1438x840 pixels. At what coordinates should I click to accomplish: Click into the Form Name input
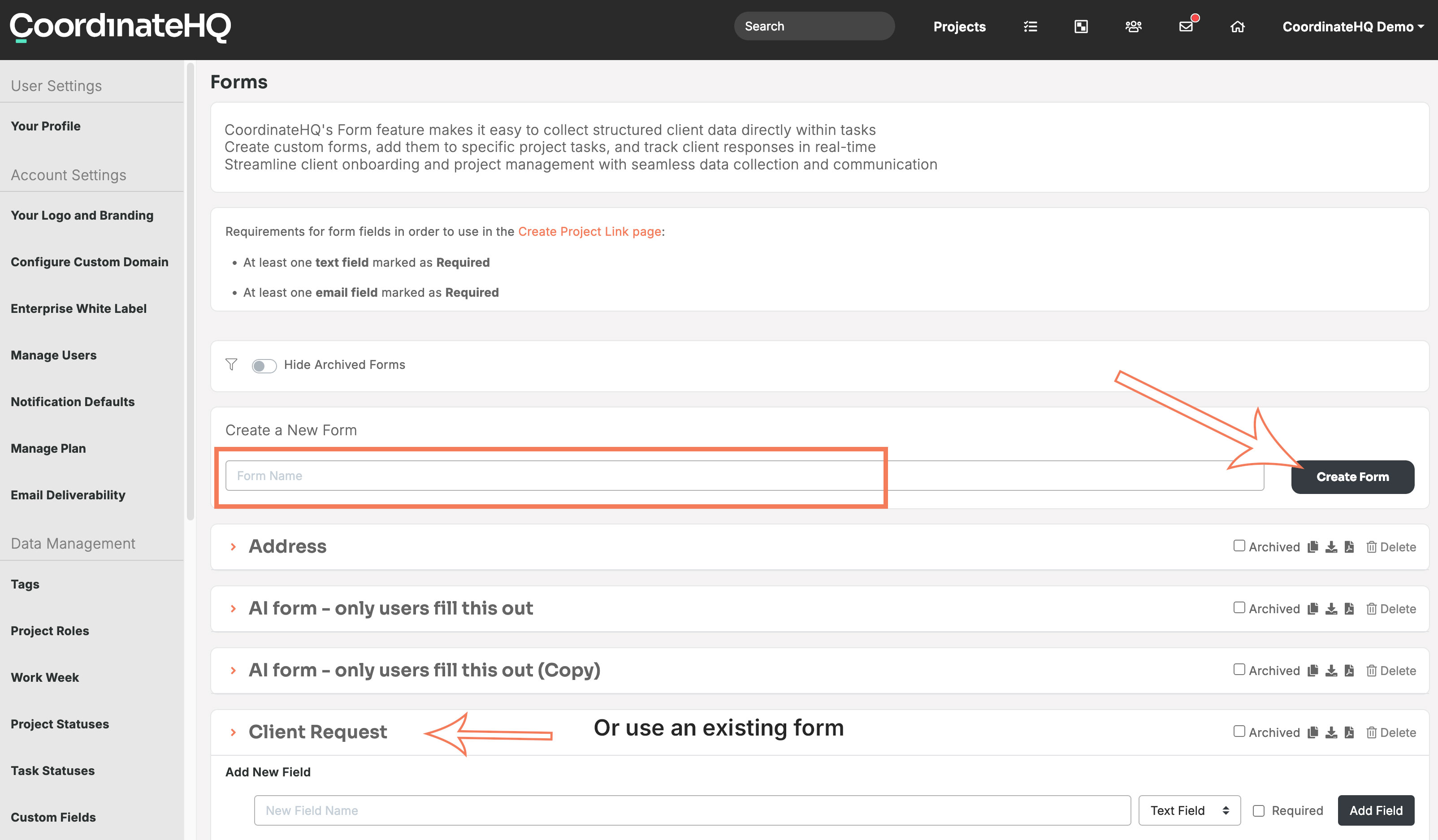744,476
